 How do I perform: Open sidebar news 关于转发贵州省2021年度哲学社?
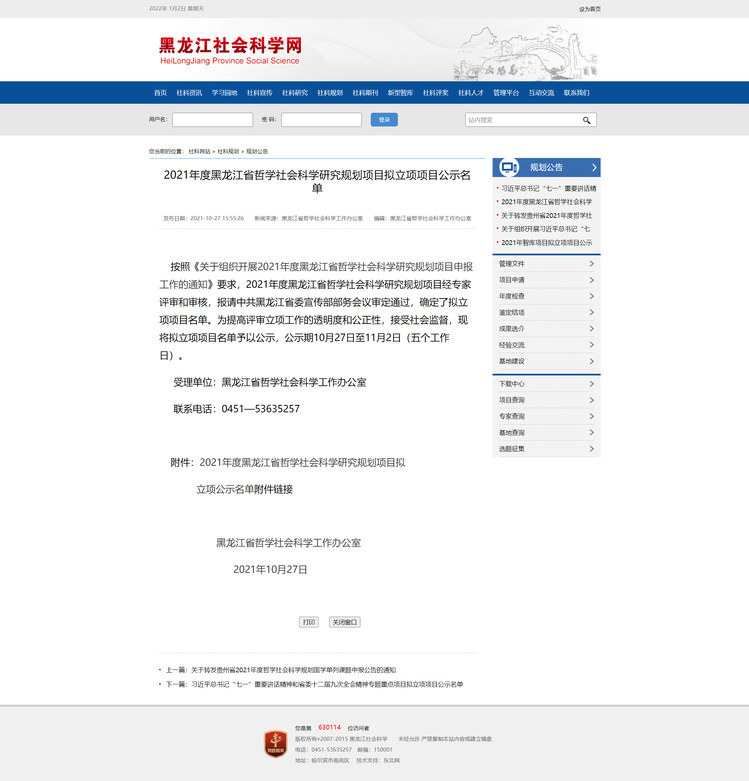[x=546, y=216]
